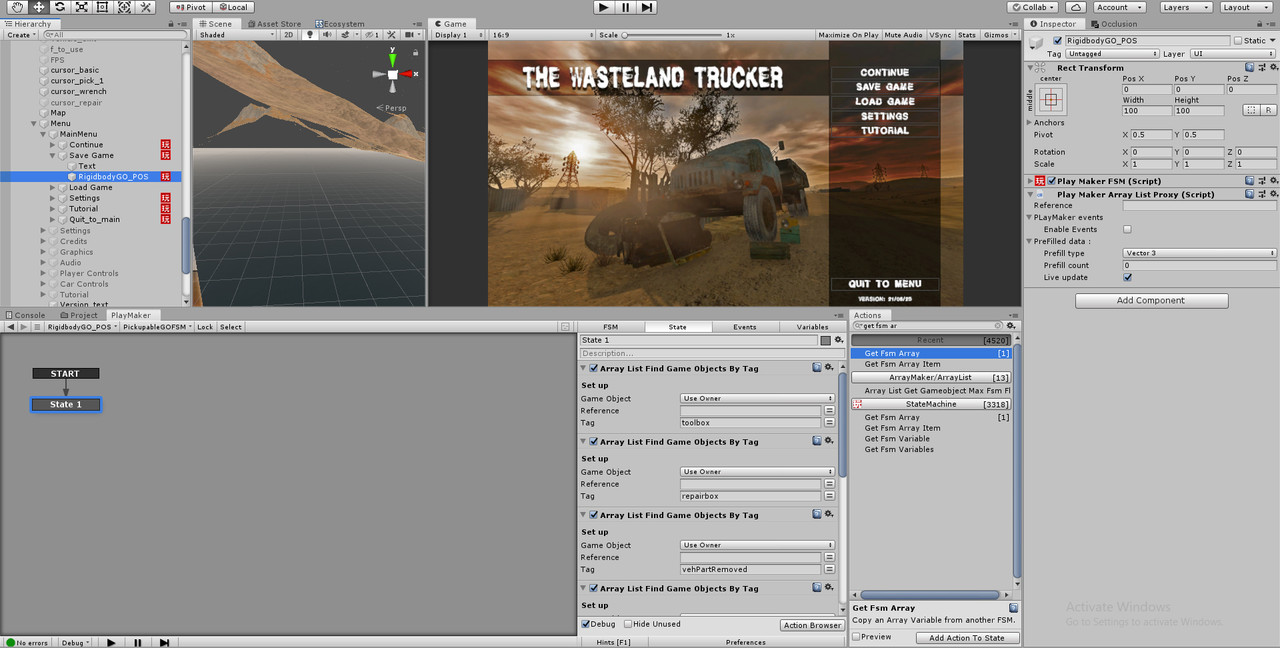Select the combined Transform tool
This screenshot has height=648, width=1280.
(124, 7)
